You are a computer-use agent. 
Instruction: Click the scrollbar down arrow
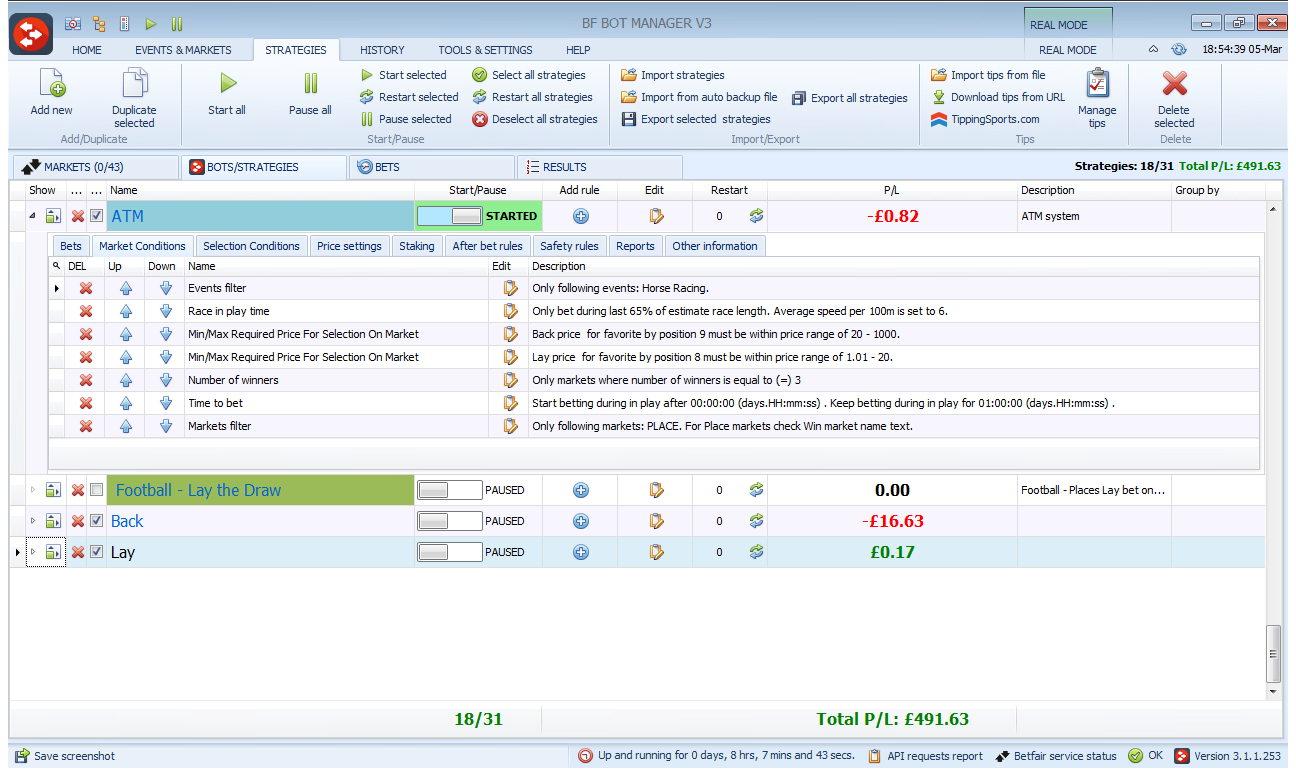tap(1273, 691)
